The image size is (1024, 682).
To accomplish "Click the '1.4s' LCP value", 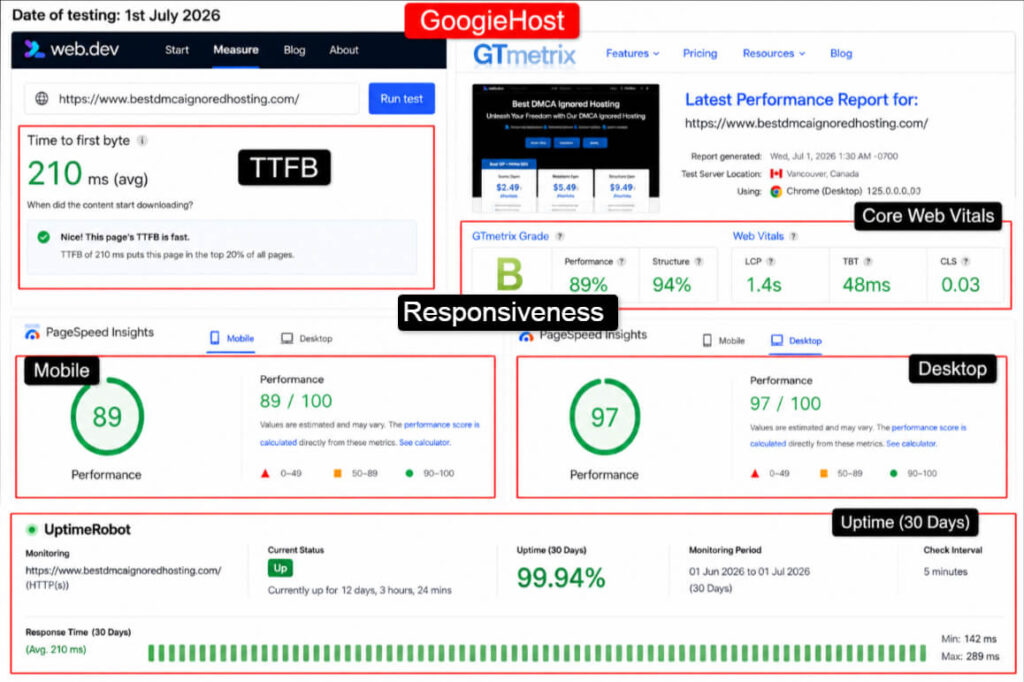I will (763, 285).
